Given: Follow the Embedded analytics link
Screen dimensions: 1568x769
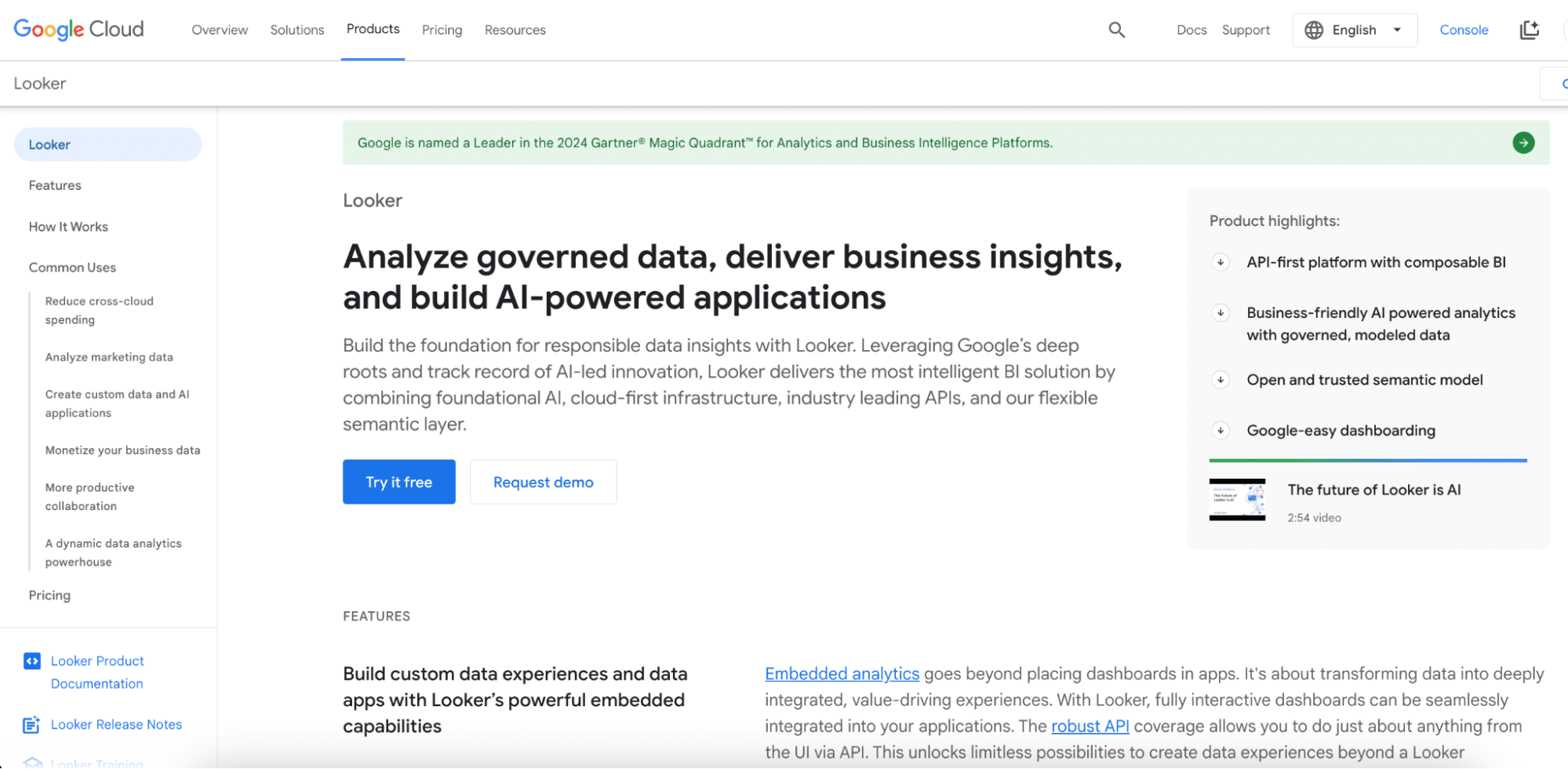Looking at the screenshot, I should pyautogui.click(x=842, y=674).
